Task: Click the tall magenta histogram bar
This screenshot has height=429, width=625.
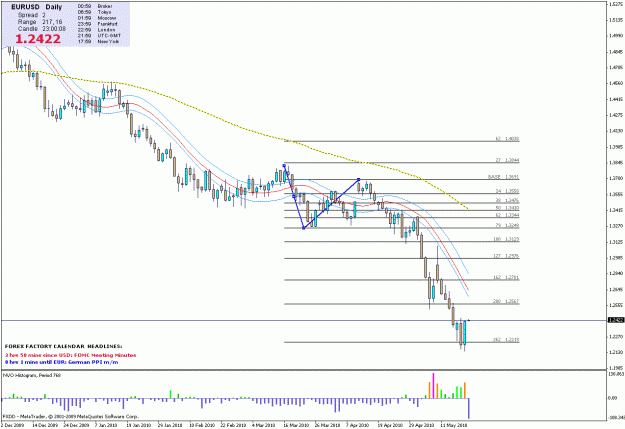Action: [x=433, y=386]
